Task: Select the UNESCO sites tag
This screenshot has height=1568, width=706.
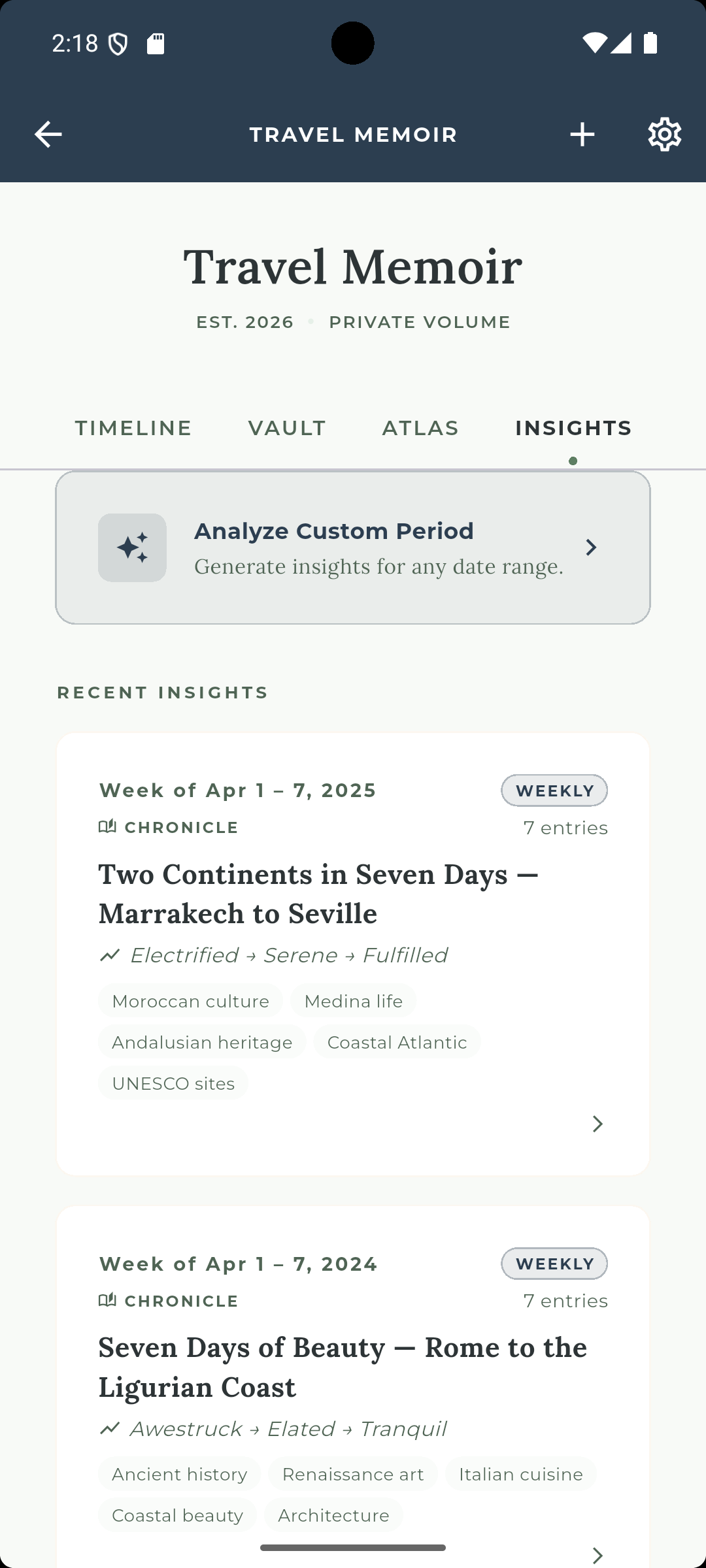Action: click(x=173, y=1083)
